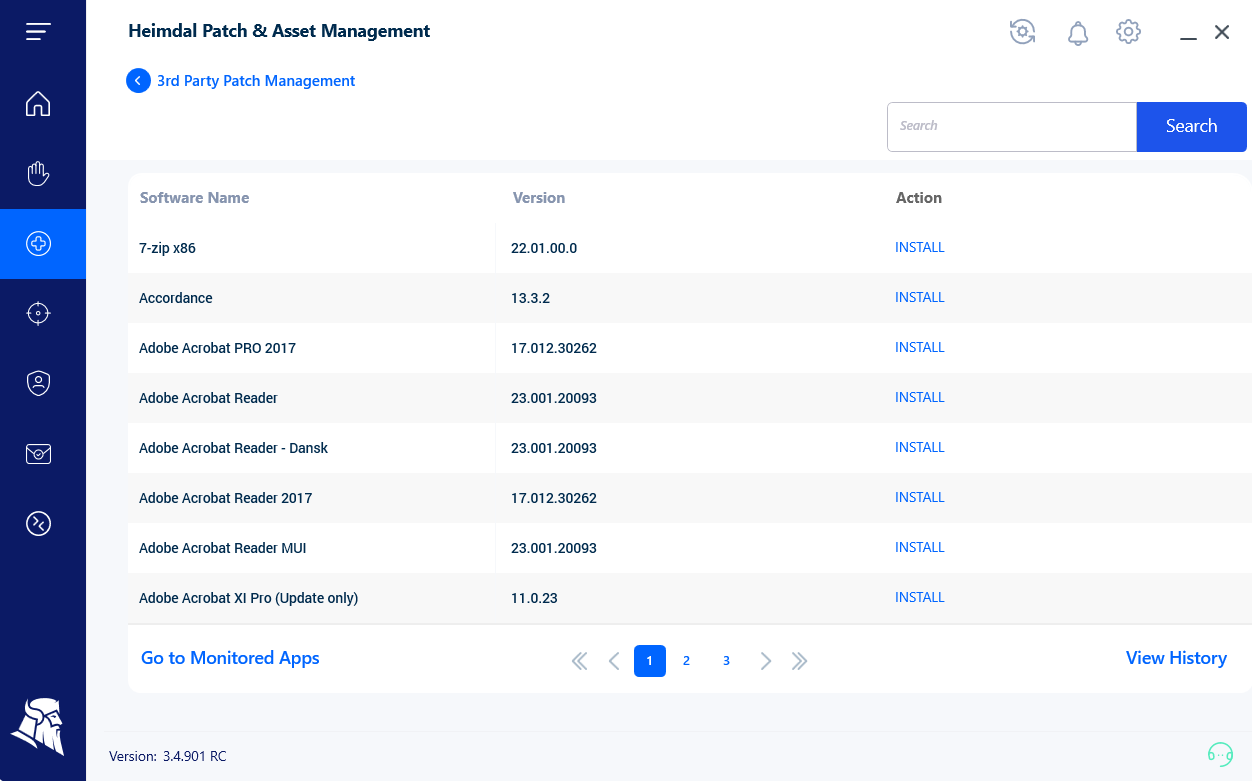Click the Heimdal viking logo
The height and width of the screenshot is (781, 1252).
point(38,726)
